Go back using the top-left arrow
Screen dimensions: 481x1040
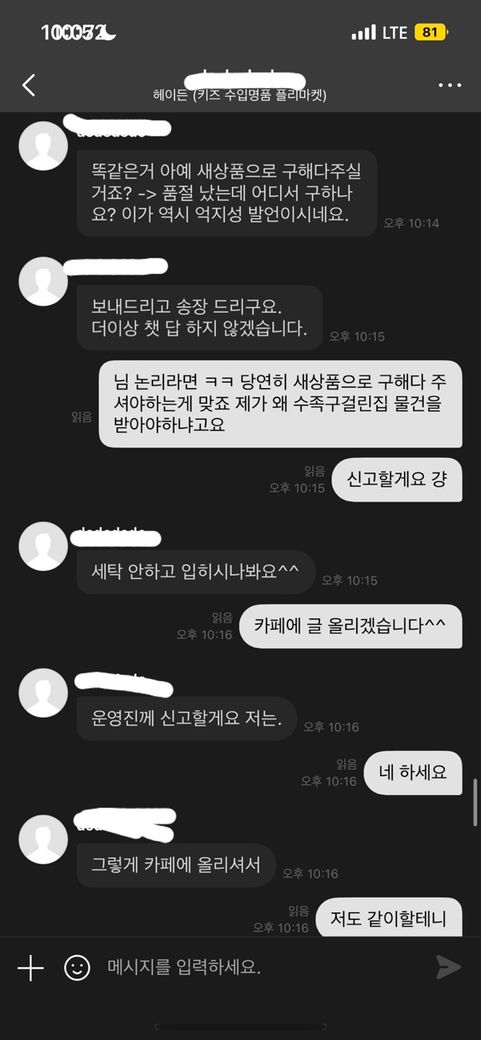click(29, 86)
